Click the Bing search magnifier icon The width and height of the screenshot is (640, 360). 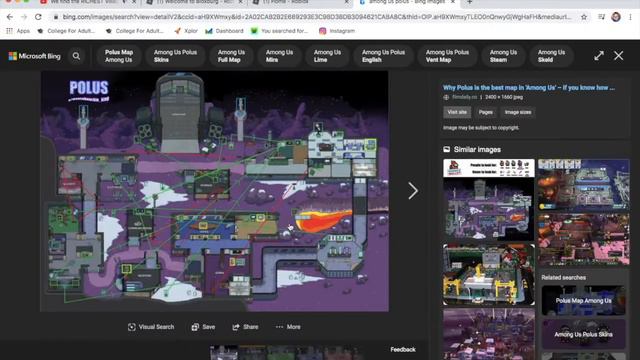(76, 56)
